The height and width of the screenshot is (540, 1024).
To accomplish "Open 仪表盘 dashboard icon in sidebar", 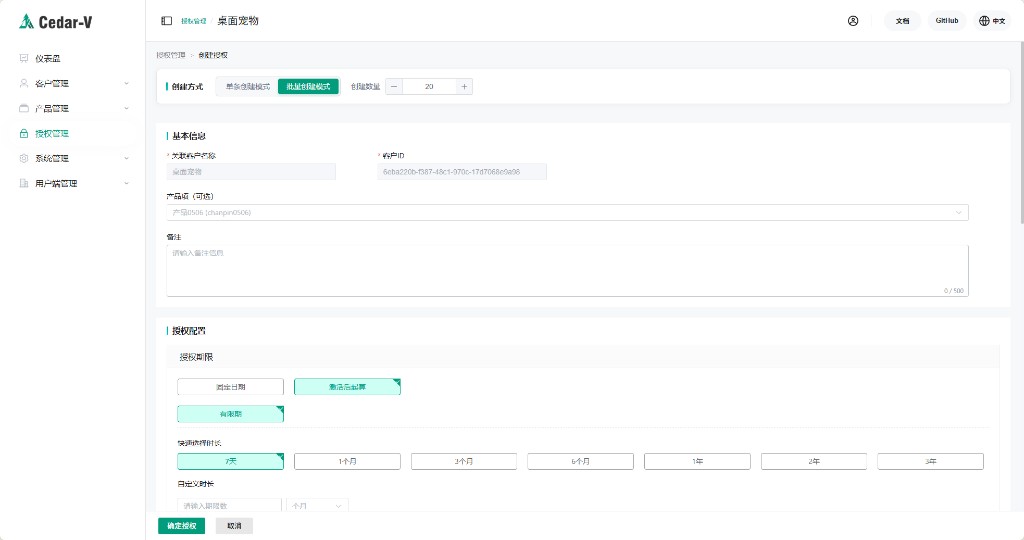I will [x=24, y=58].
